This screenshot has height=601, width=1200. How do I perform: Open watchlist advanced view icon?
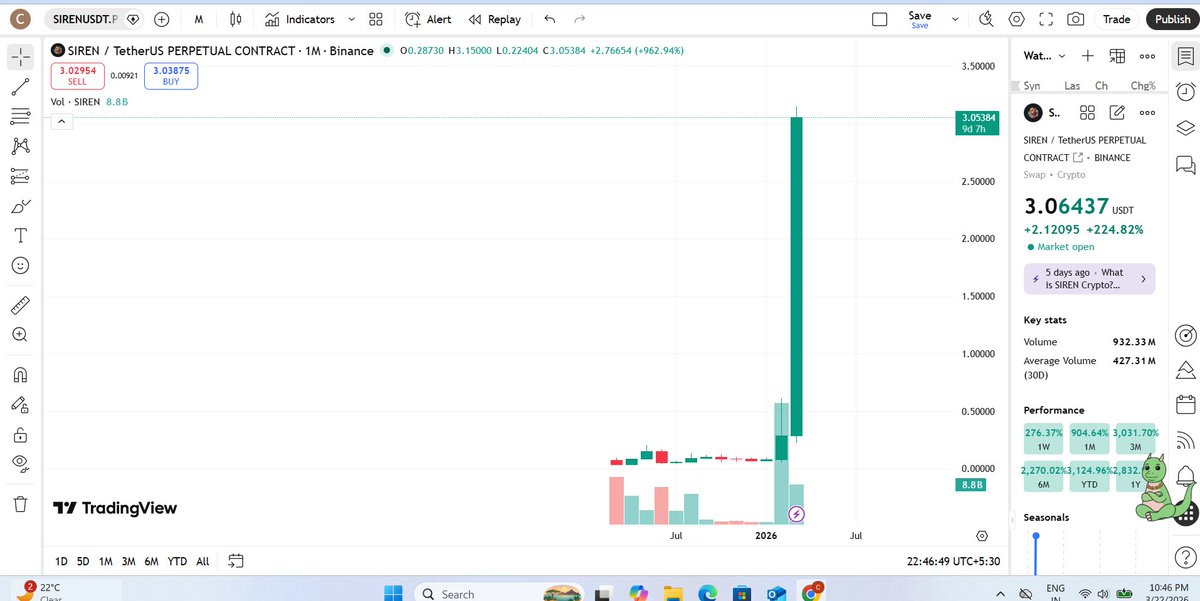(1117, 56)
